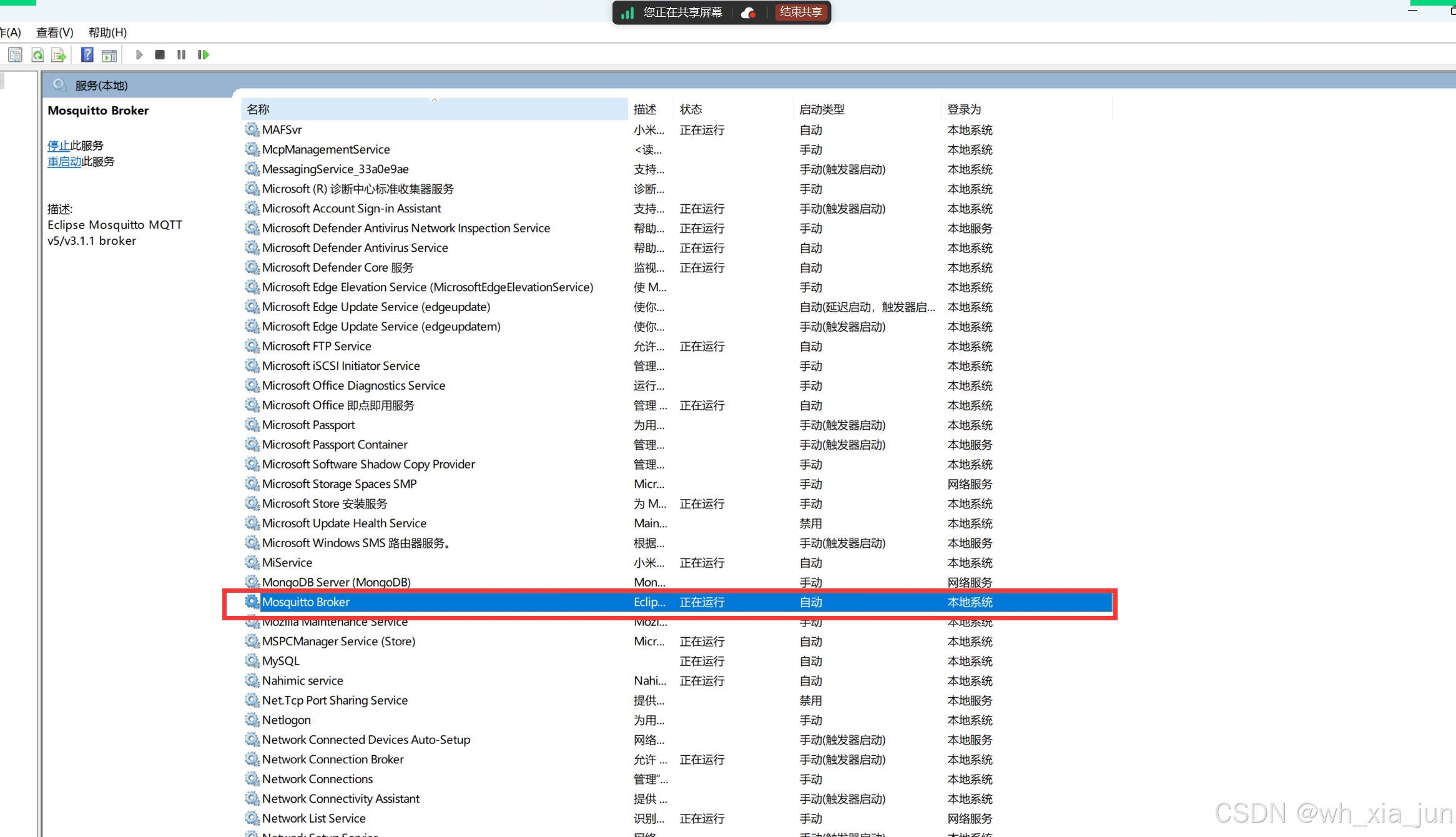Sort by the 名称 column header
The width and height of the screenshot is (1456, 837).
pyautogui.click(x=258, y=109)
